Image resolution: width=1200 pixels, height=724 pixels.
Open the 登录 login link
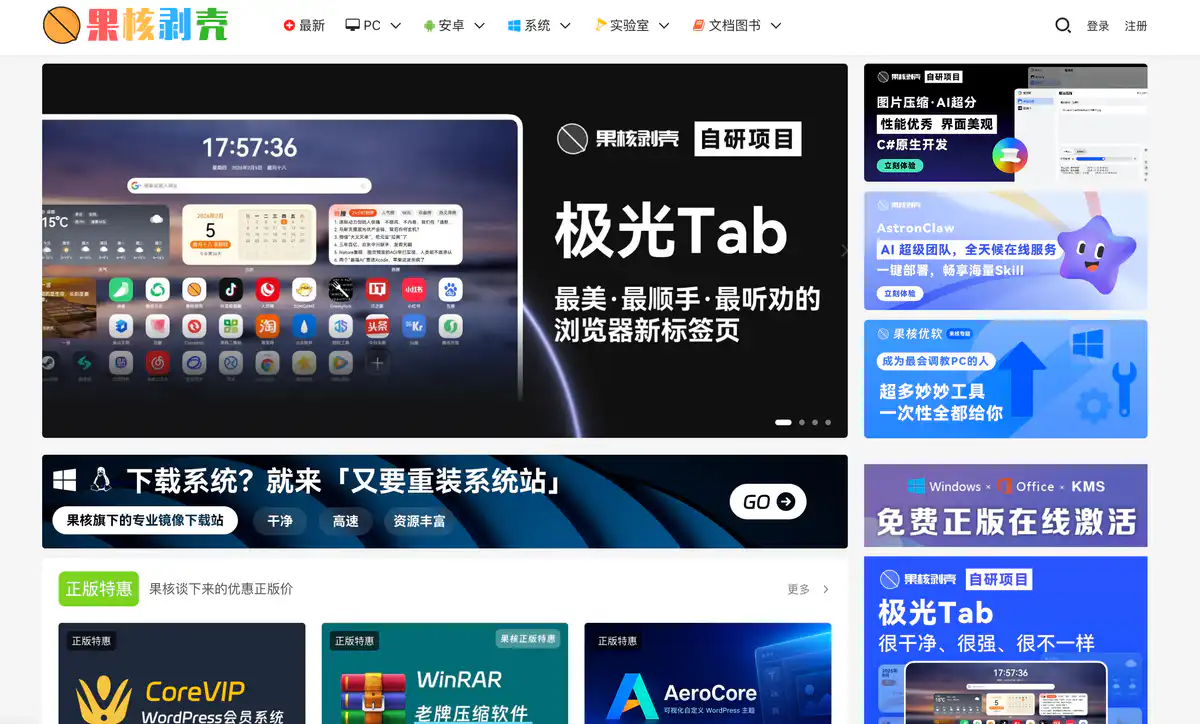[x=1098, y=26]
